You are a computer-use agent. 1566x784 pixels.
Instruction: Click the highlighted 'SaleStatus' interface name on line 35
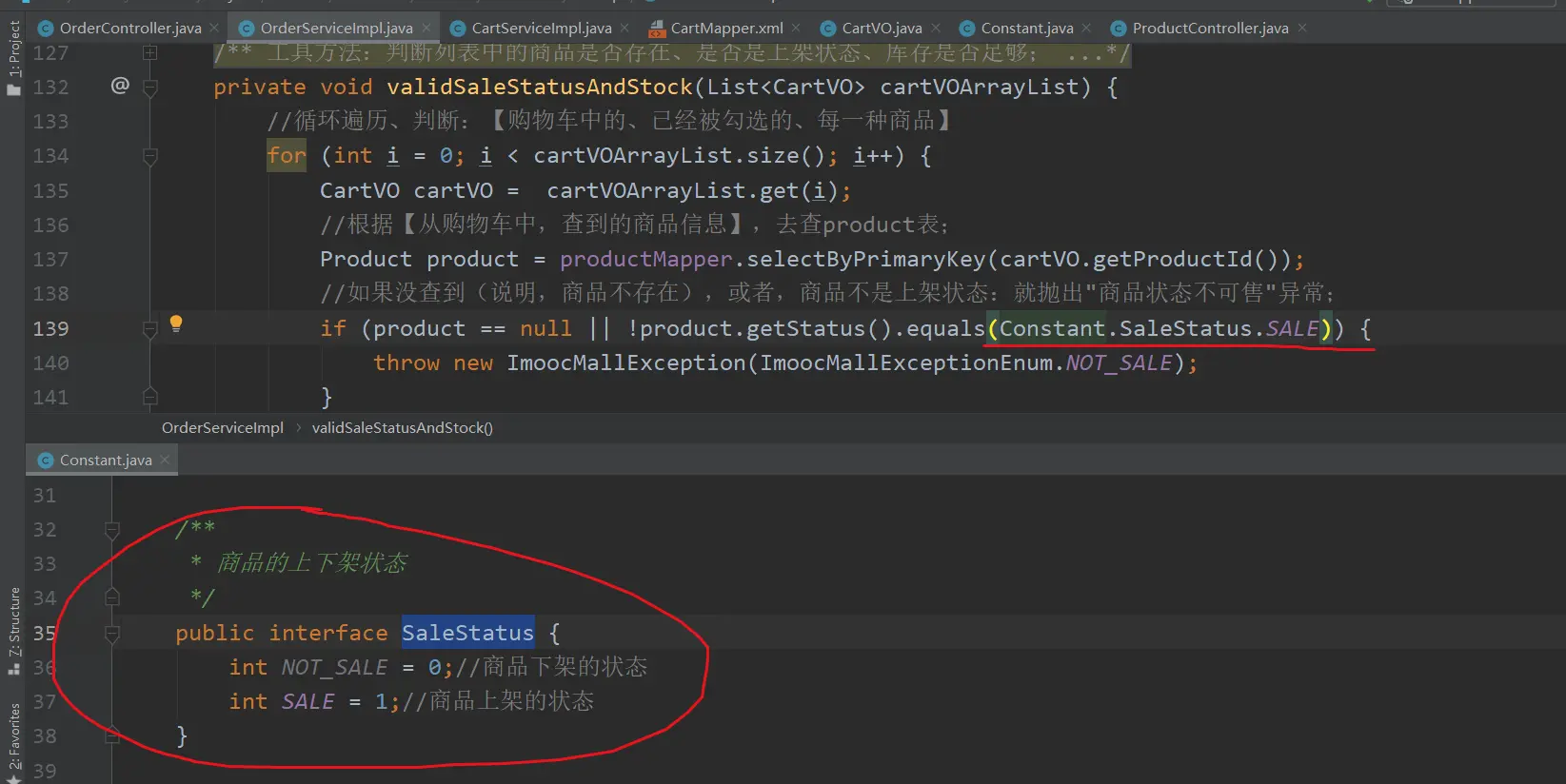tap(467, 633)
